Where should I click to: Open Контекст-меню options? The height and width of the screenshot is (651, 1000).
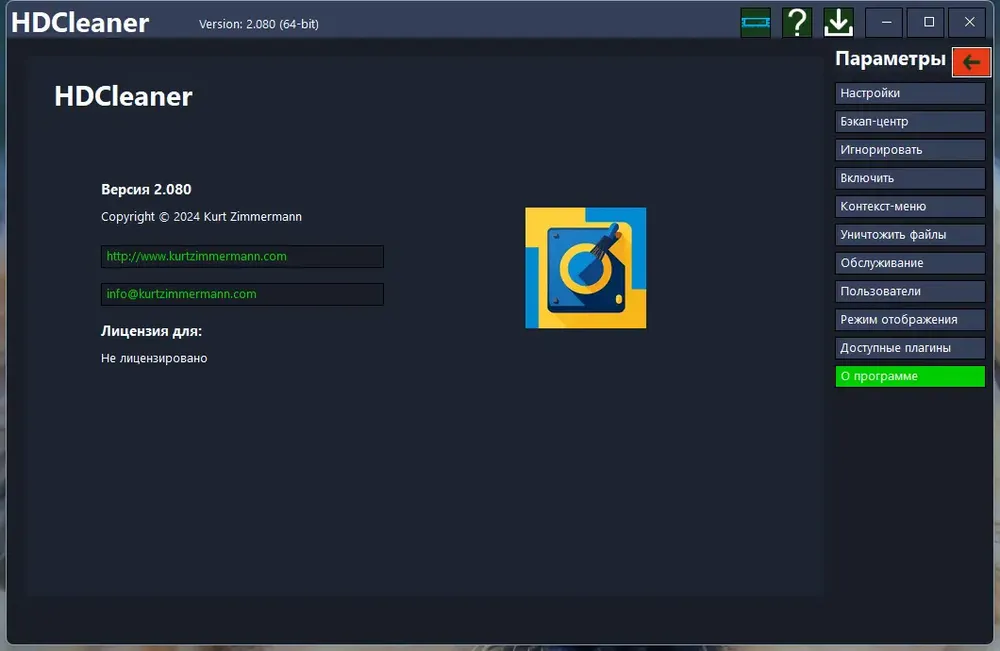910,206
